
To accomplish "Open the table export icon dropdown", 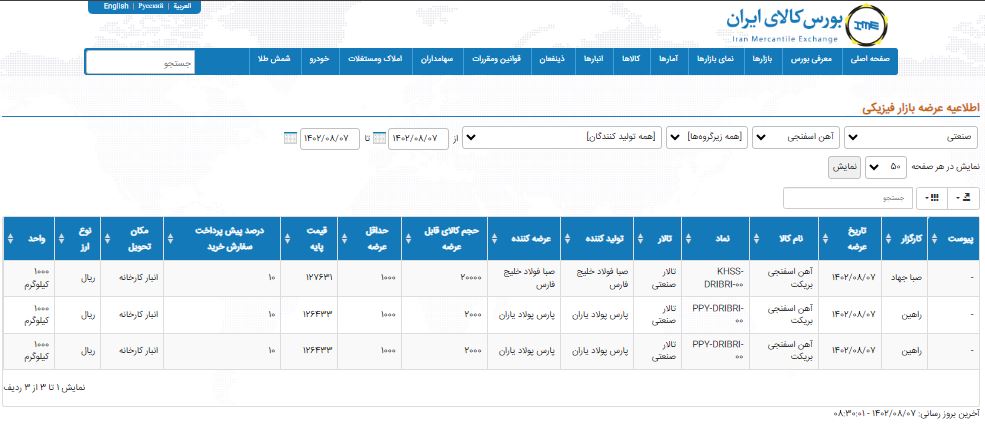I will pyautogui.click(x=964, y=198).
